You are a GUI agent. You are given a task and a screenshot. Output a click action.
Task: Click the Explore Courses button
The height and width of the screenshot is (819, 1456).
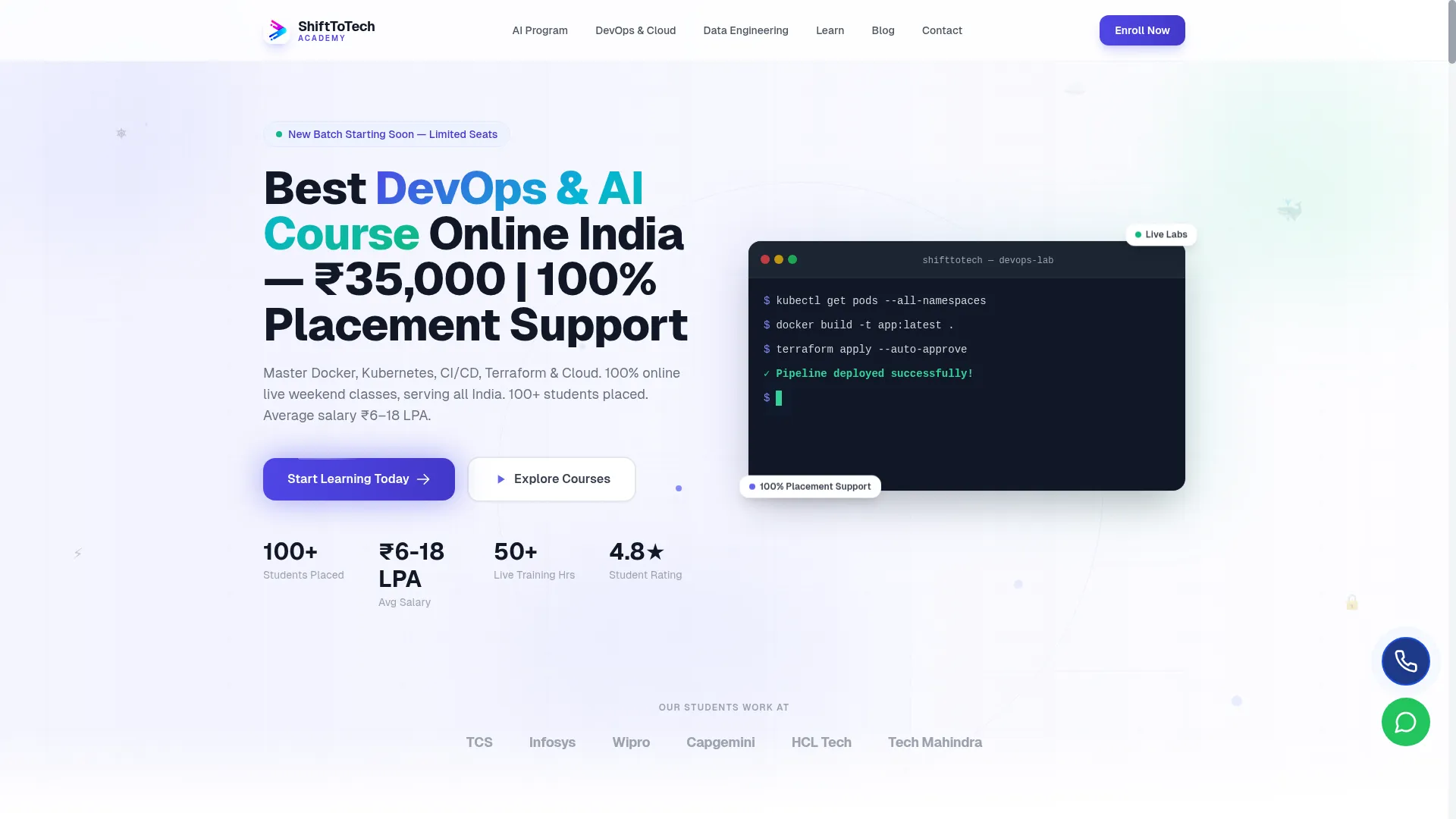(x=551, y=479)
